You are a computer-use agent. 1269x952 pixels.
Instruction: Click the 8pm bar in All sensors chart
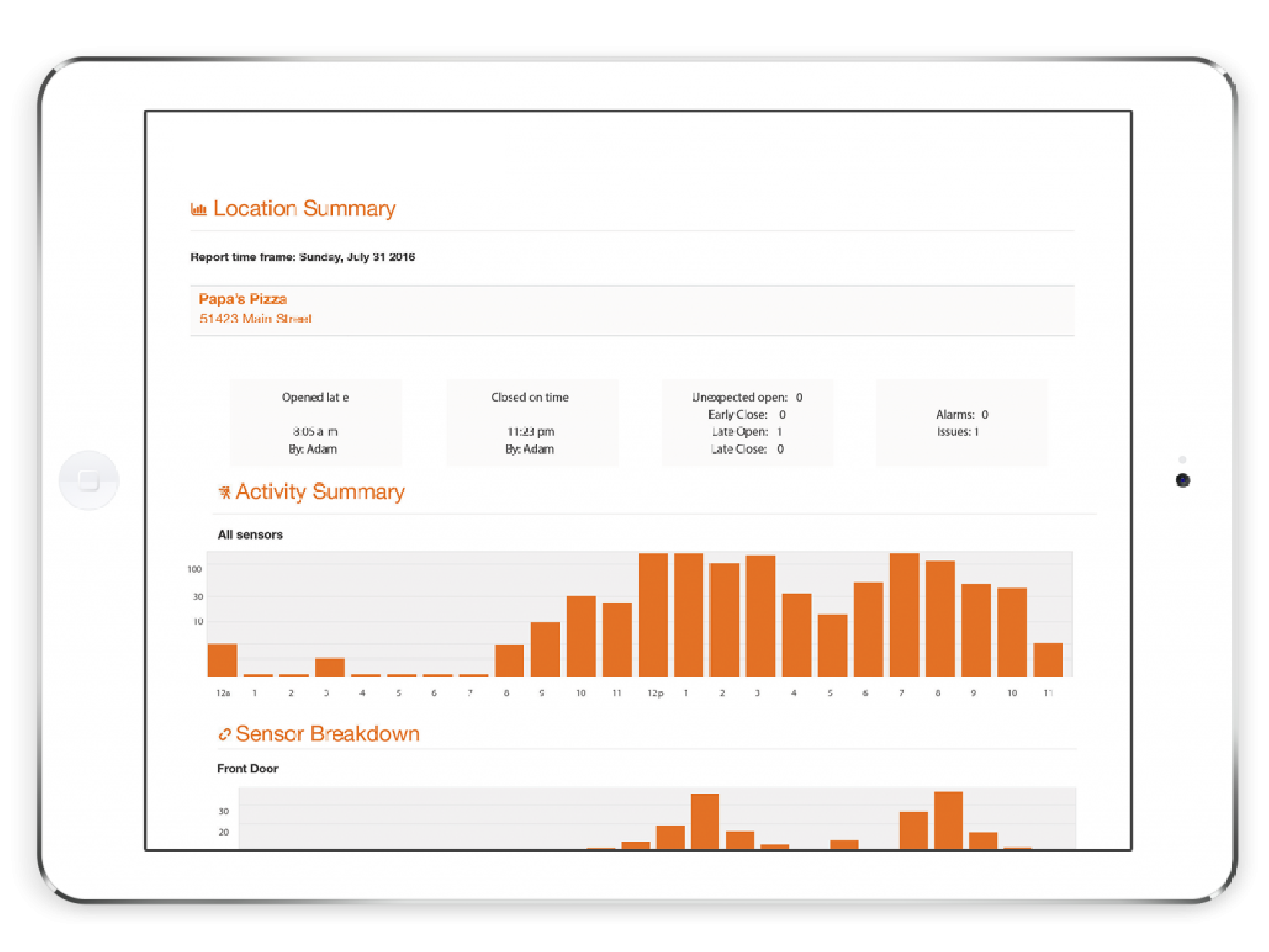pyautogui.click(x=940, y=619)
